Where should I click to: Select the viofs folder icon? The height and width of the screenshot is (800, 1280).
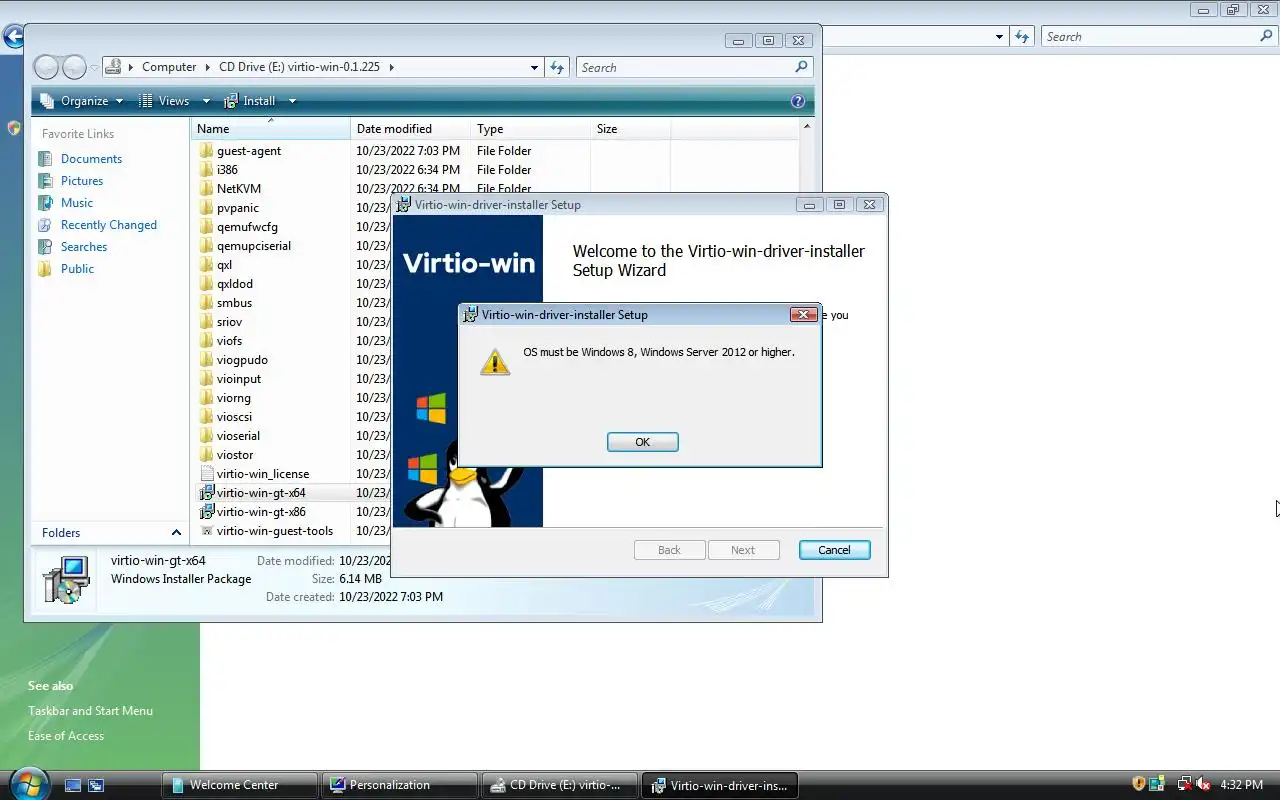pyautogui.click(x=206, y=341)
